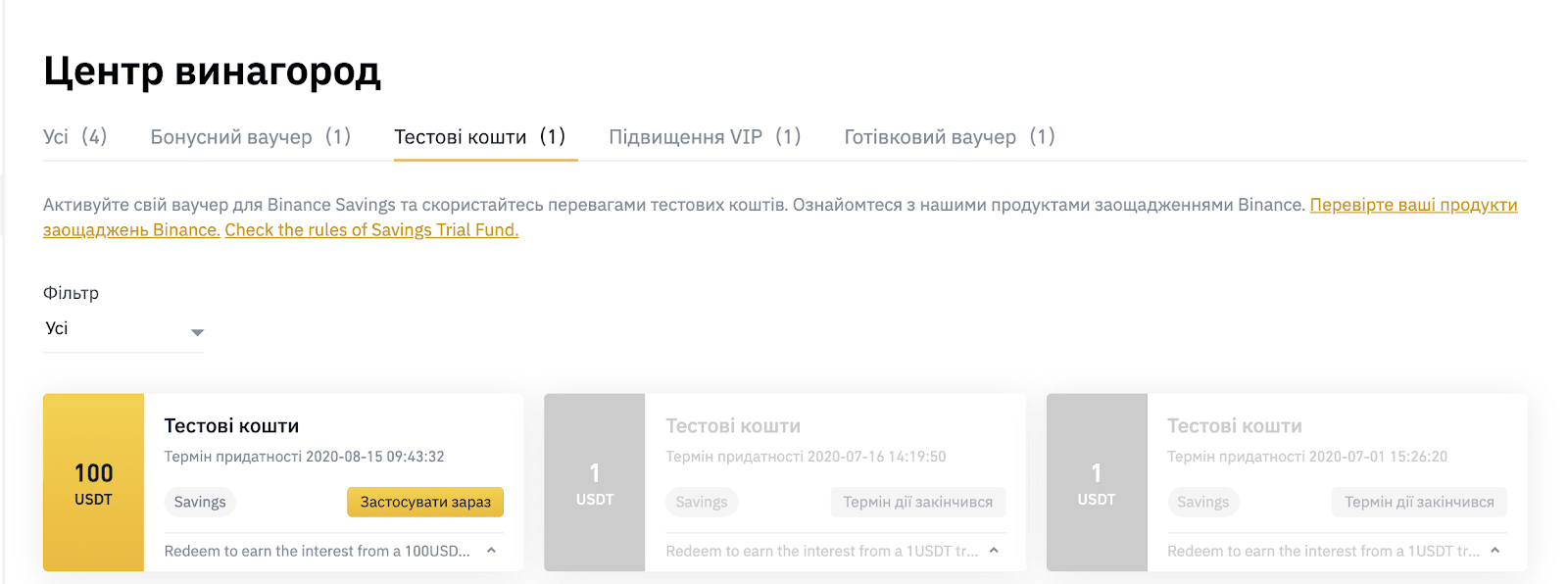Click Savings tag on 2020-07-01 voucher
This screenshot has width=1568, height=584.
(x=1203, y=502)
